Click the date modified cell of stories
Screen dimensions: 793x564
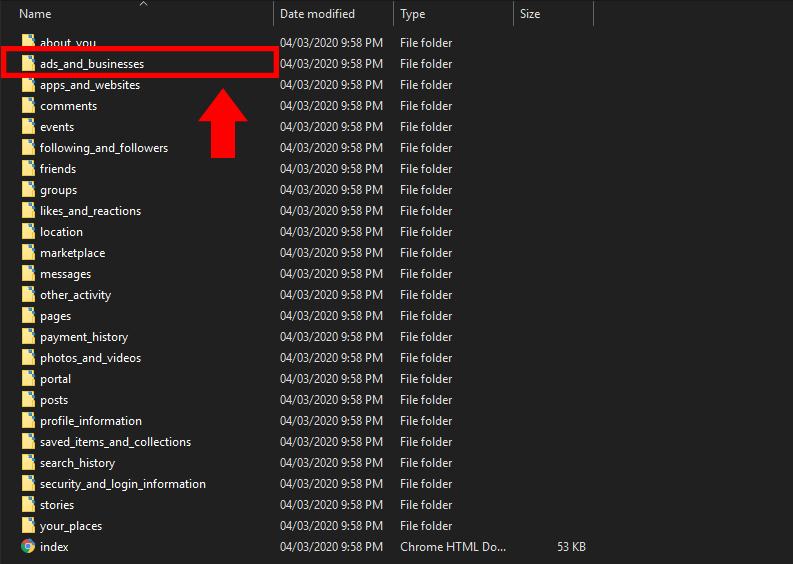tap(331, 505)
